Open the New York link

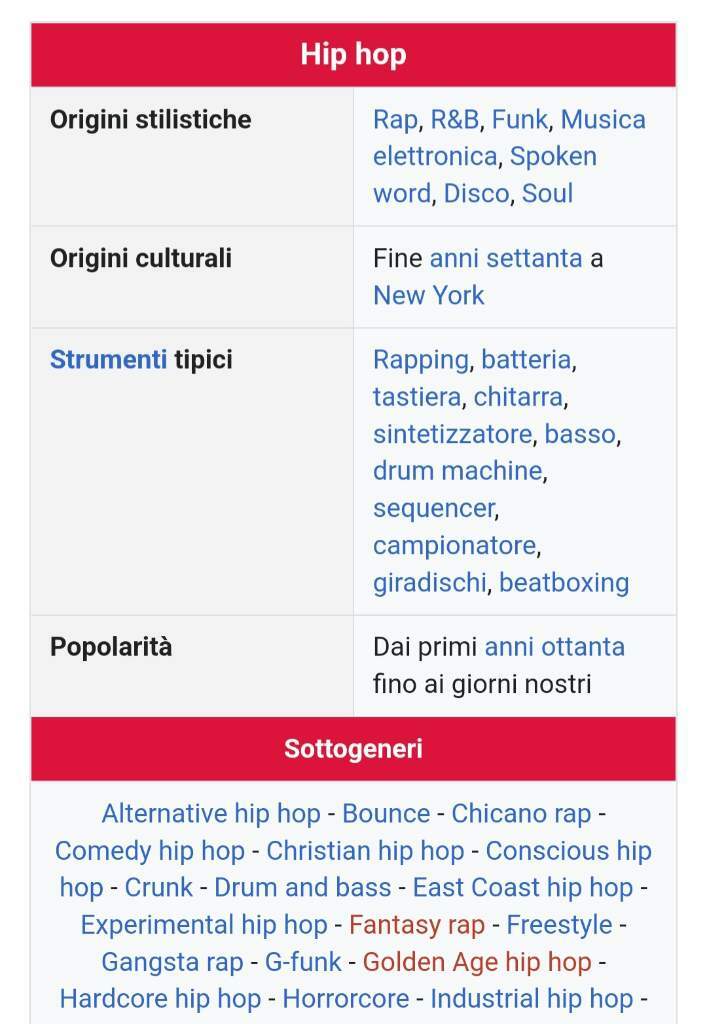pyautogui.click(x=428, y=295)
